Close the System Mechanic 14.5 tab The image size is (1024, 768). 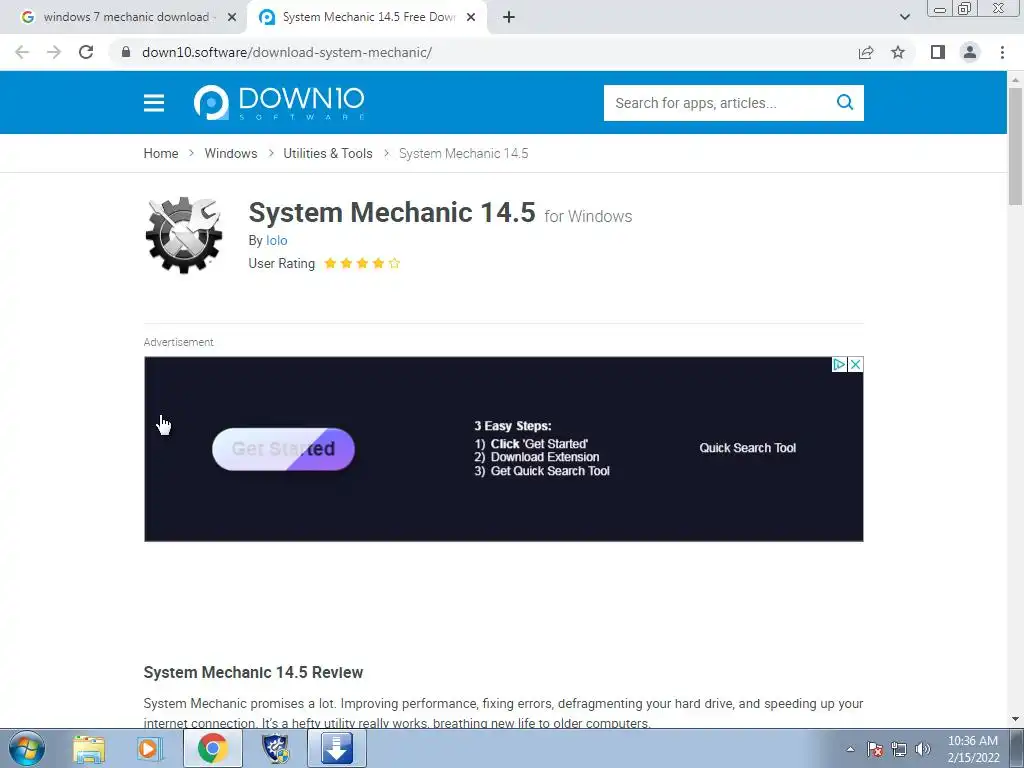(x=471, y=17)
